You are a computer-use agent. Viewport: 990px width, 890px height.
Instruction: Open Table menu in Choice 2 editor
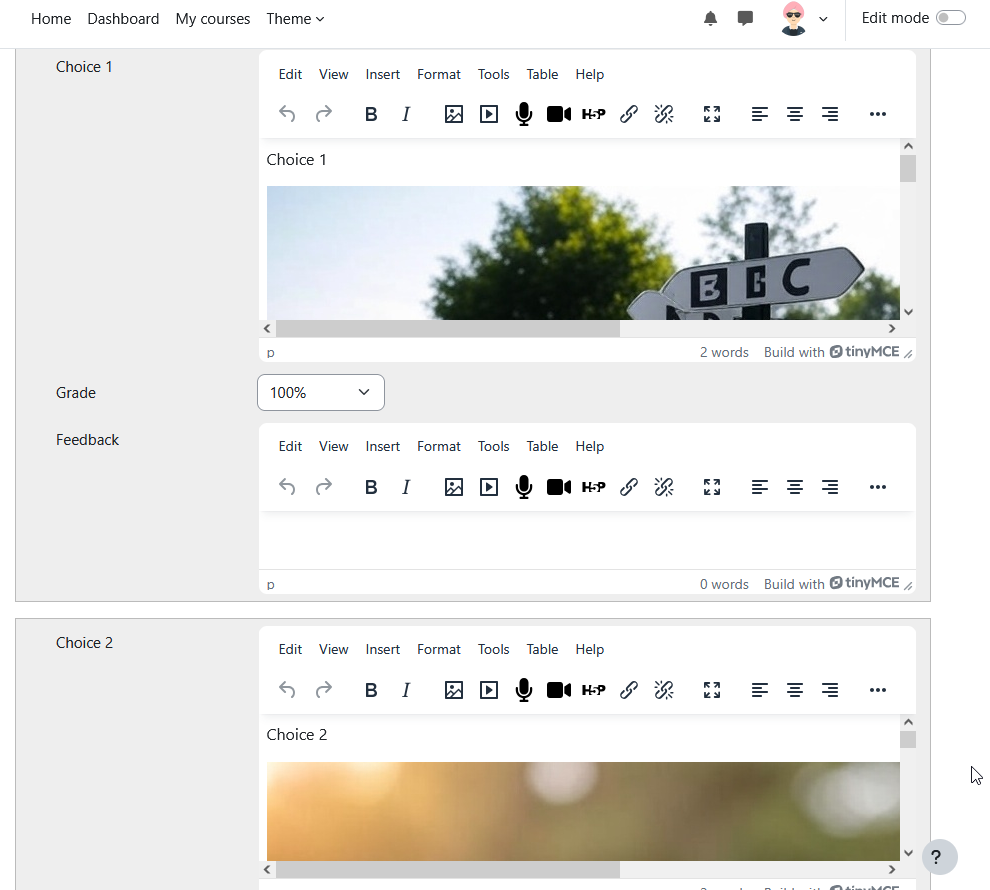[x=542, y=650]
